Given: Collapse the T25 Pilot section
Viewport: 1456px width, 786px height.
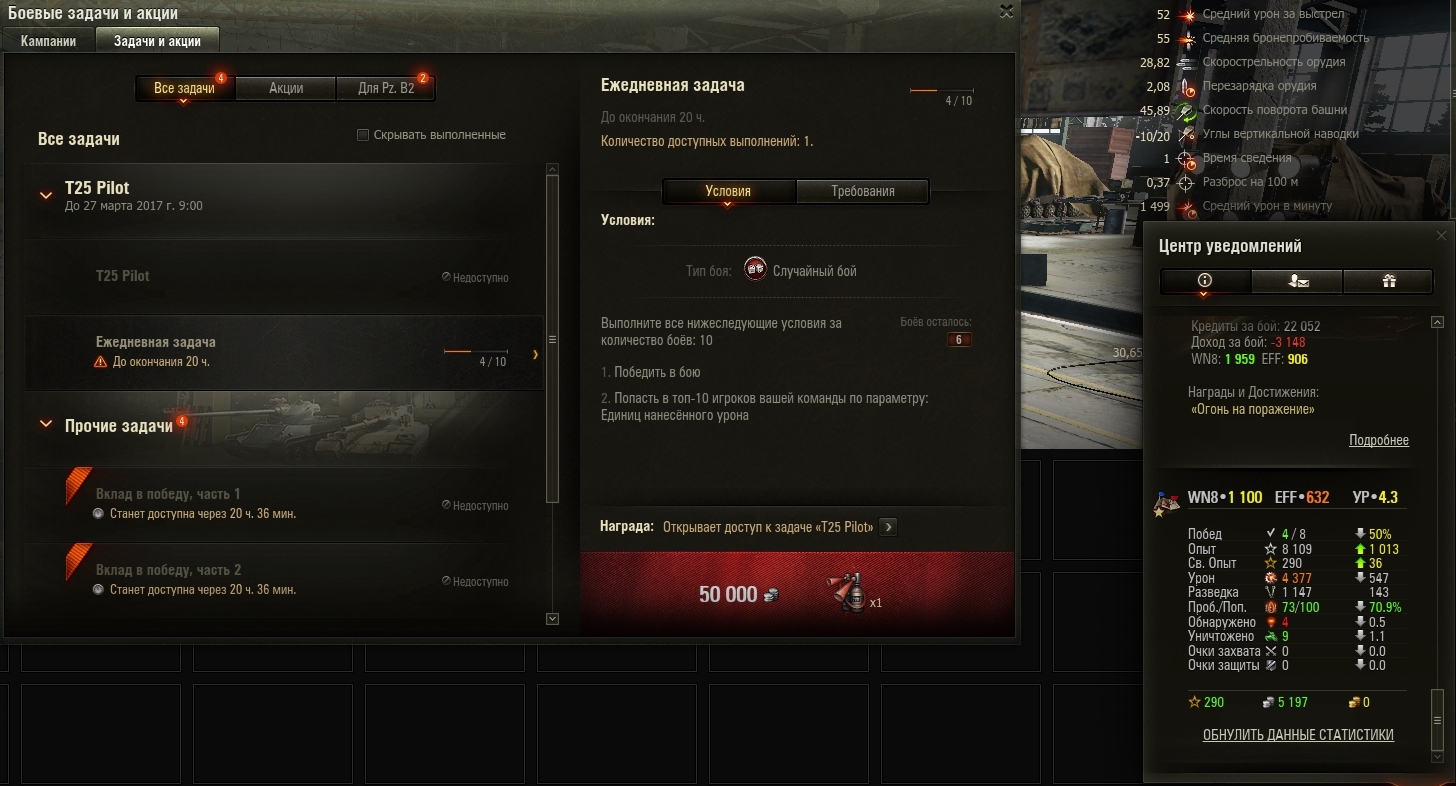Looking at the screenshot, I should [x=46, y=195].
